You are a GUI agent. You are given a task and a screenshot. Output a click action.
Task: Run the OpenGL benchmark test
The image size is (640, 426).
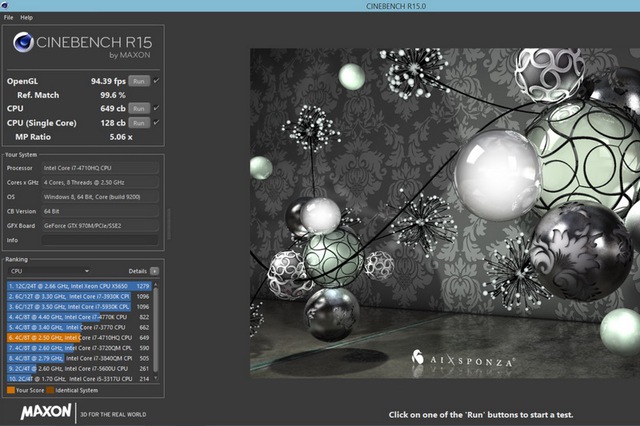[x=139, y=81]
